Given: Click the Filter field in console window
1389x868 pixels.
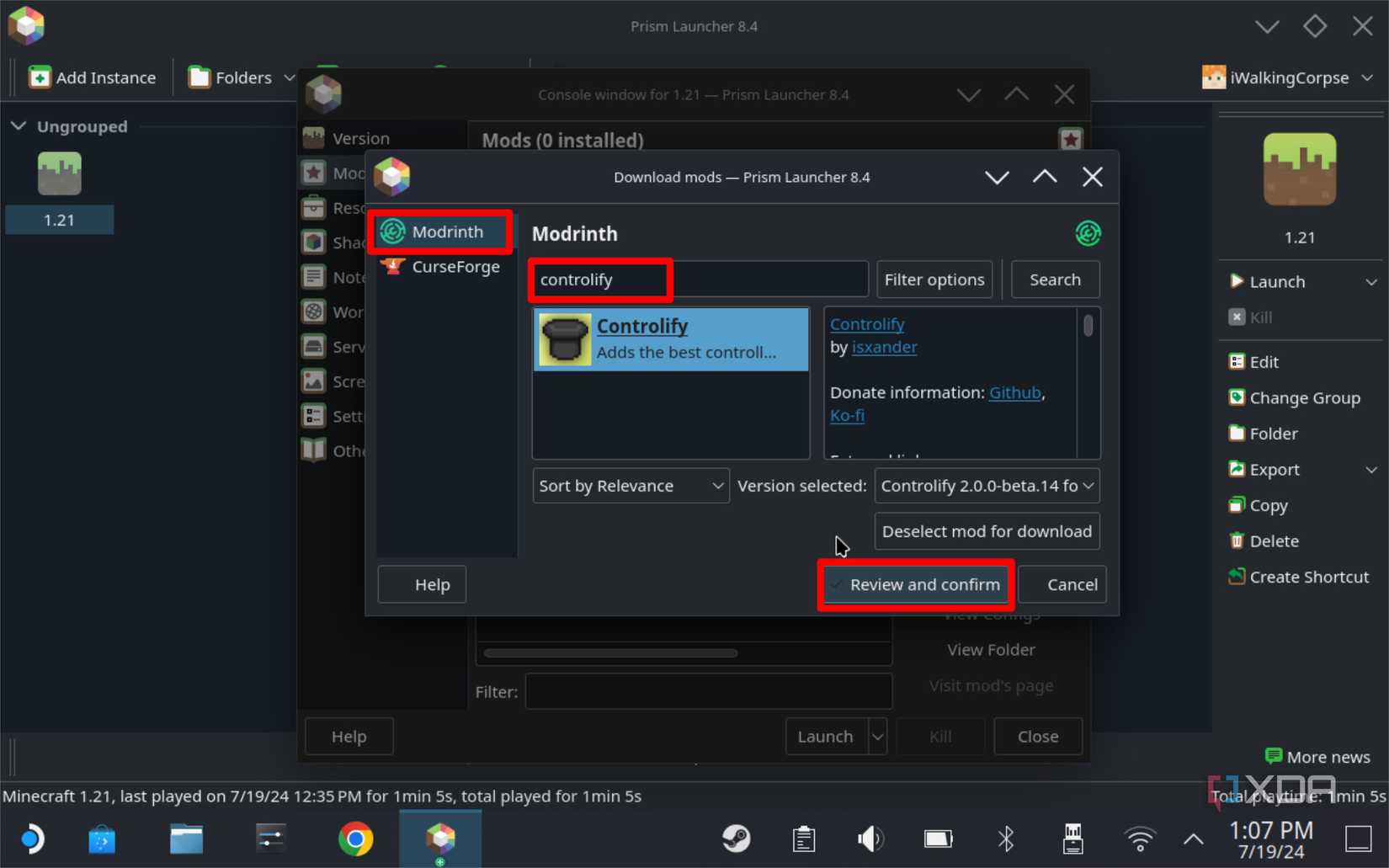Looking at the screenshot, I should pyautogui.click(x=708, y=691).
